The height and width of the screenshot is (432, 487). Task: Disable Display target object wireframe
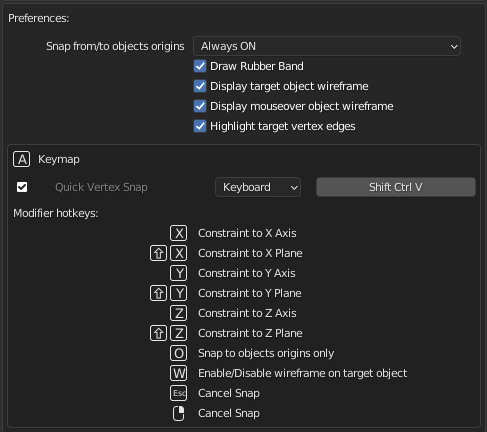coord(200,86)
